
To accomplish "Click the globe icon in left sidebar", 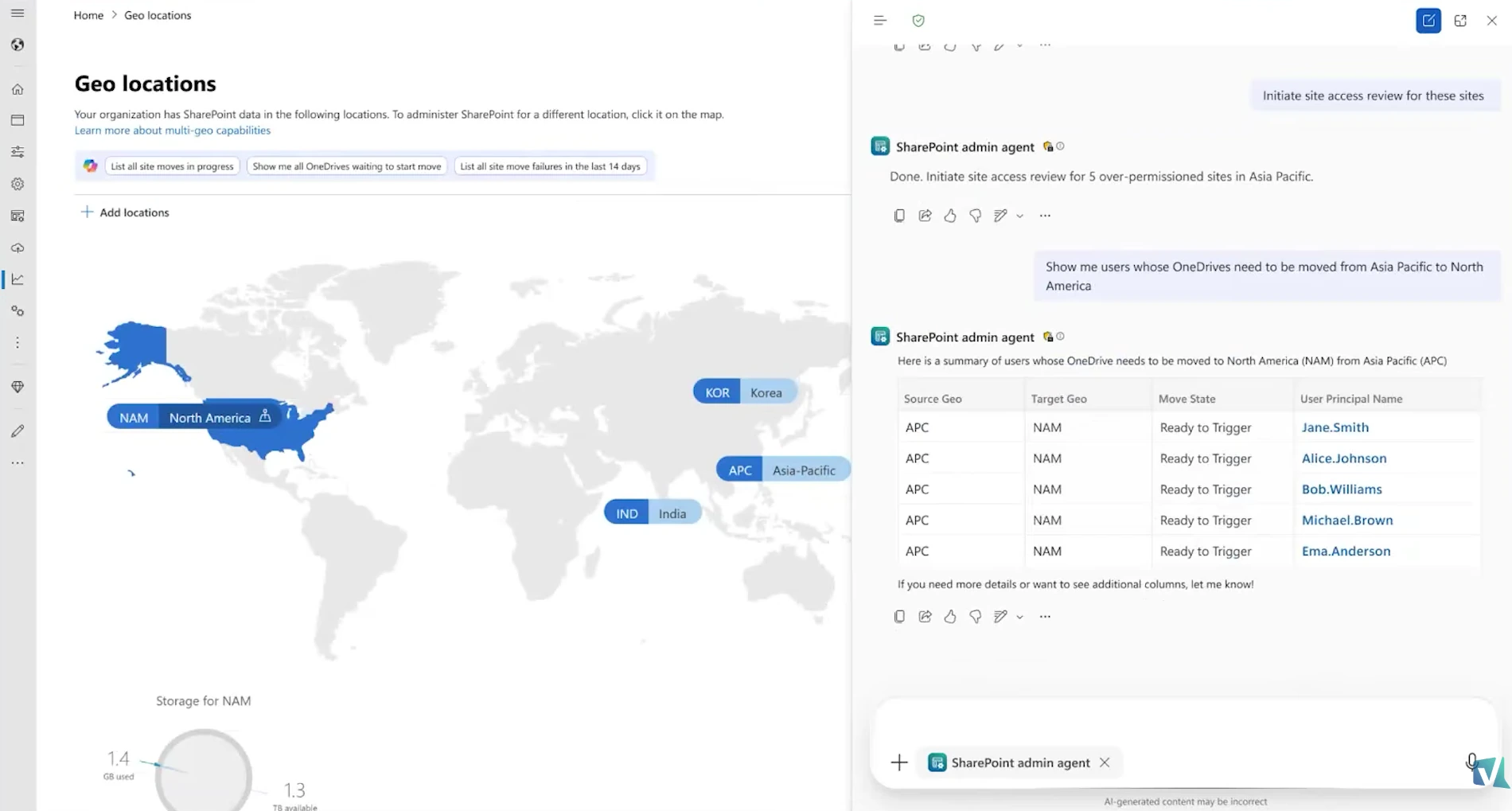I will 18,45.
